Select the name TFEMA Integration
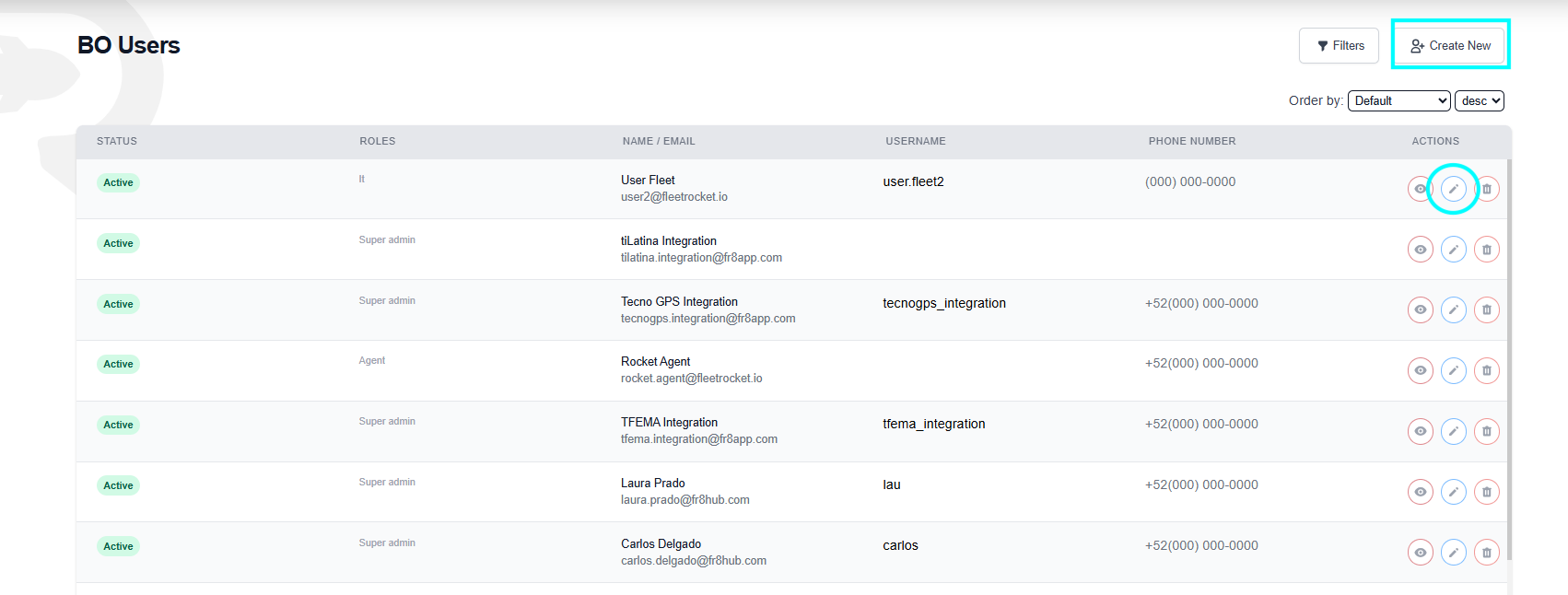 click(x=669, y=422)
